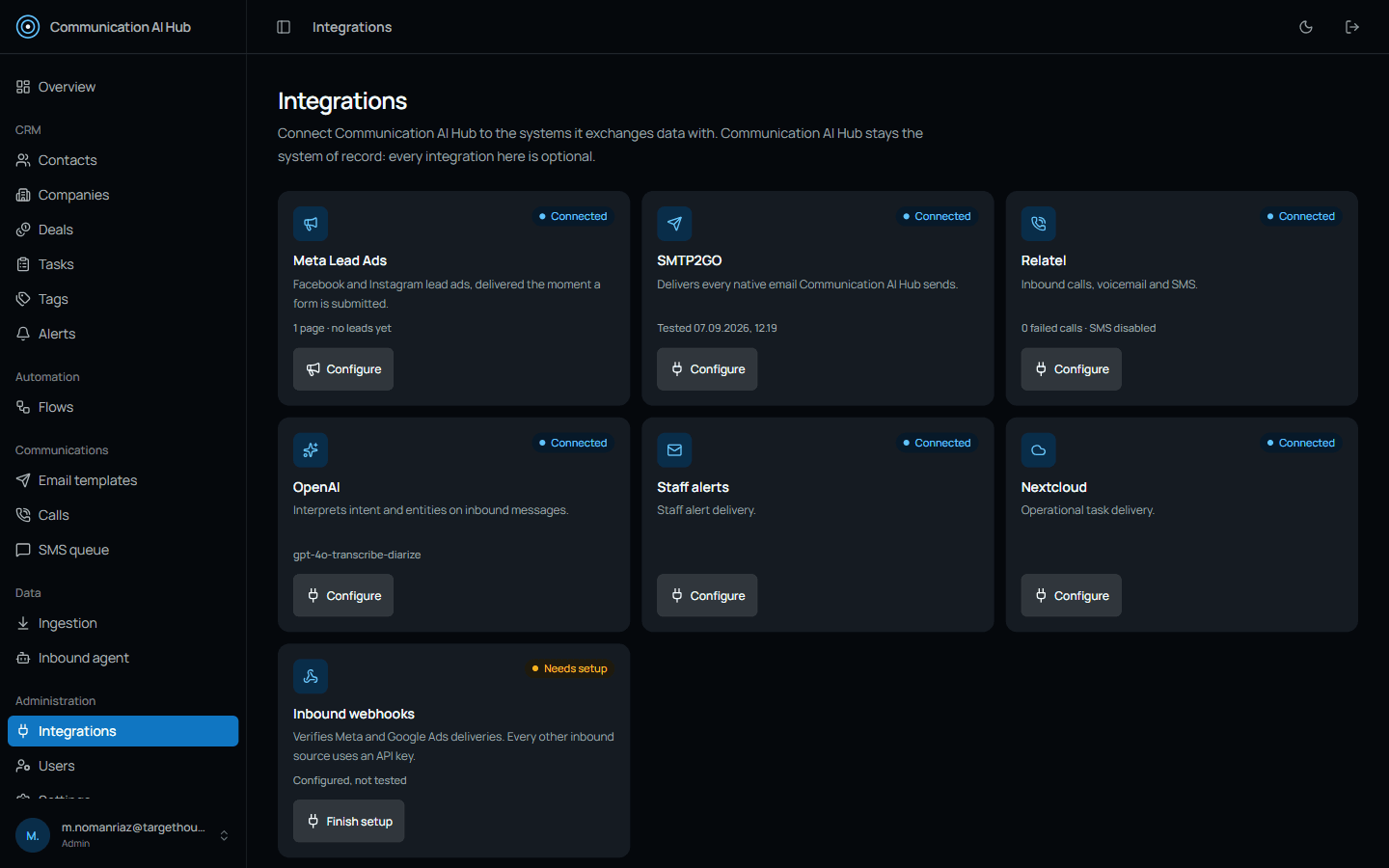Click the OpenAI sparkles icon
1389x868 pixels.
point(311,450)
